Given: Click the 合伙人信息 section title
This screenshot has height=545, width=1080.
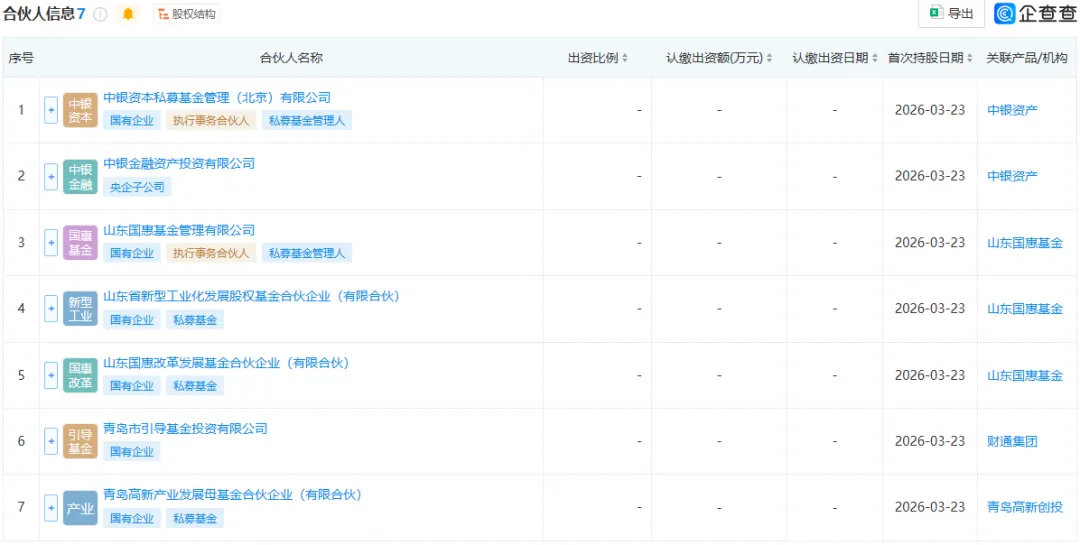Looking at the screenshot, I should click(x=39, y=14).
